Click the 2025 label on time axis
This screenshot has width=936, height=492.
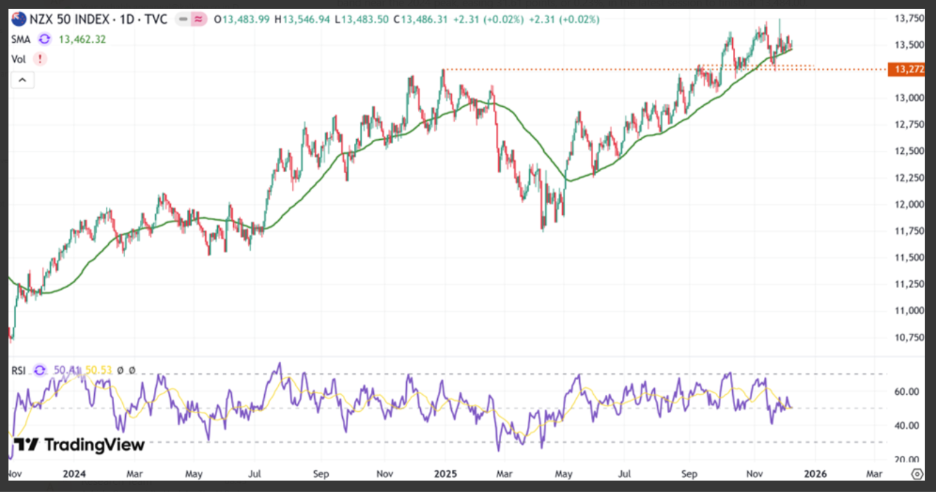coord(445,474)
